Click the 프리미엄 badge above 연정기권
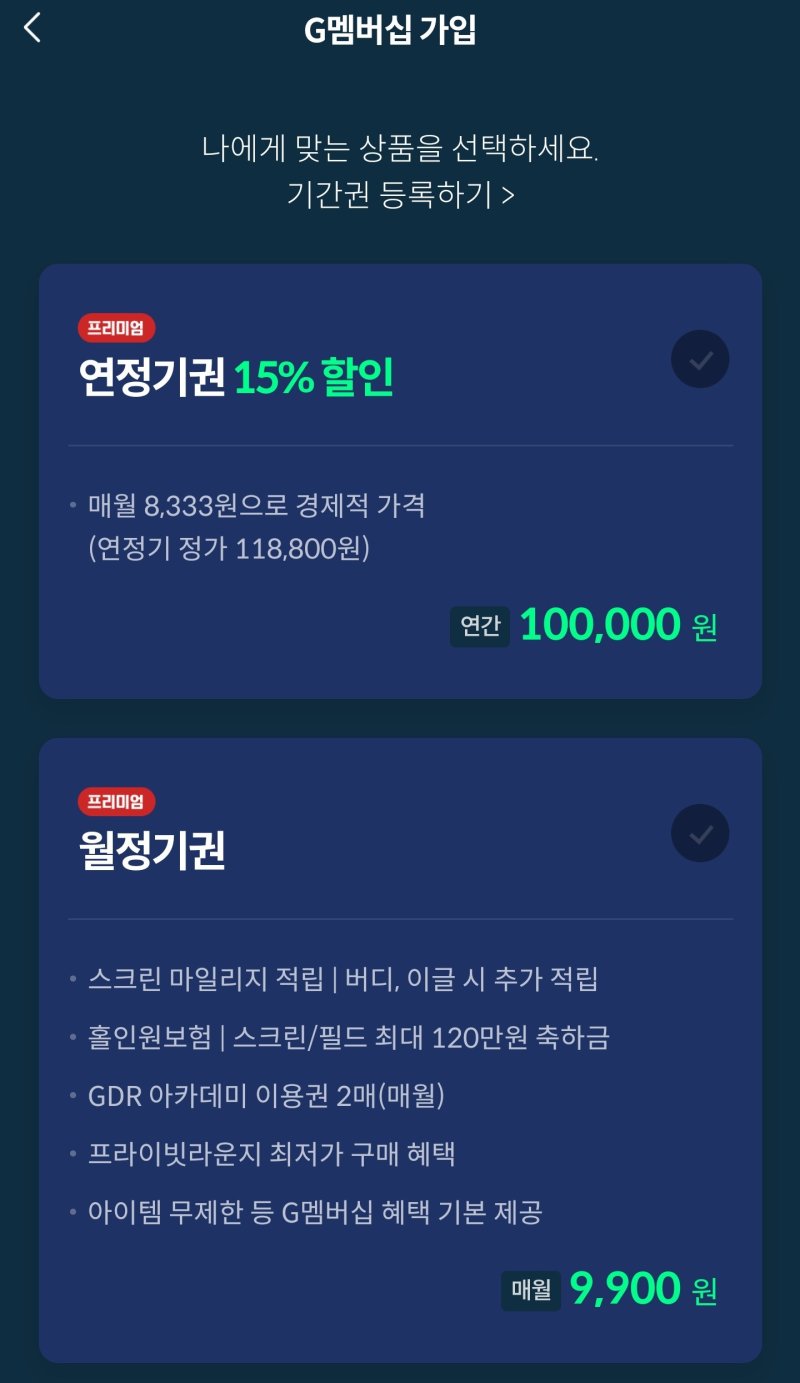The height and width of the screenshot is (1383, 800). point(116,327)
